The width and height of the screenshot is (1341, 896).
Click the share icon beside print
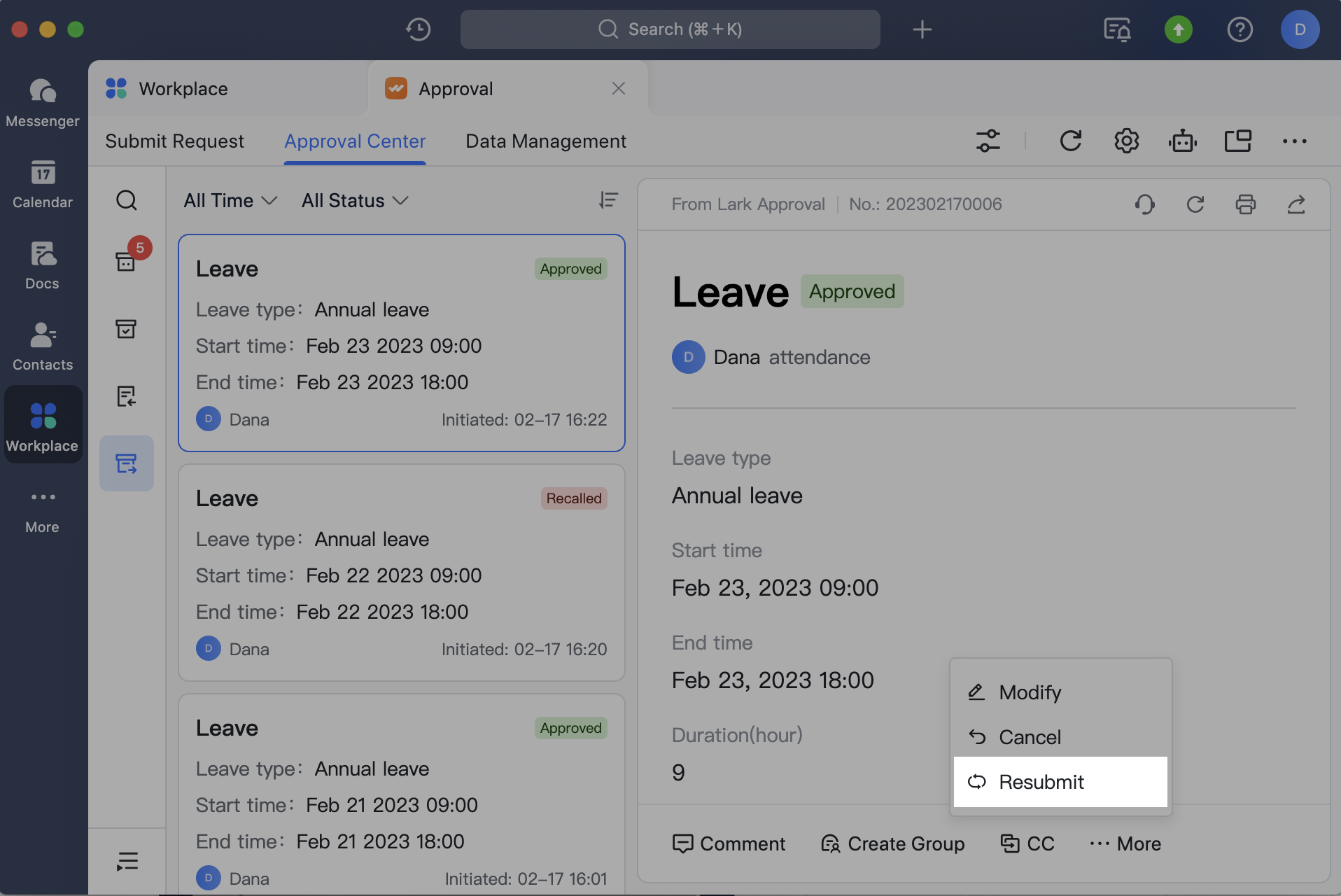1296,204
